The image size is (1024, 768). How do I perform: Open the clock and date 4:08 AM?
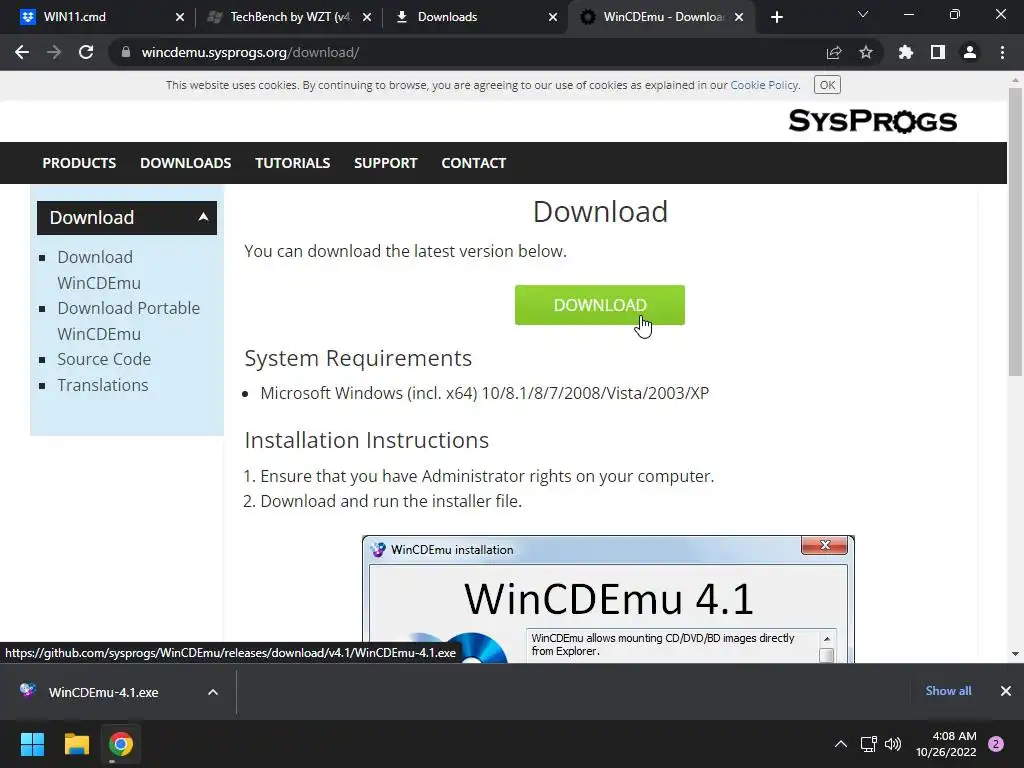[946, 744]
